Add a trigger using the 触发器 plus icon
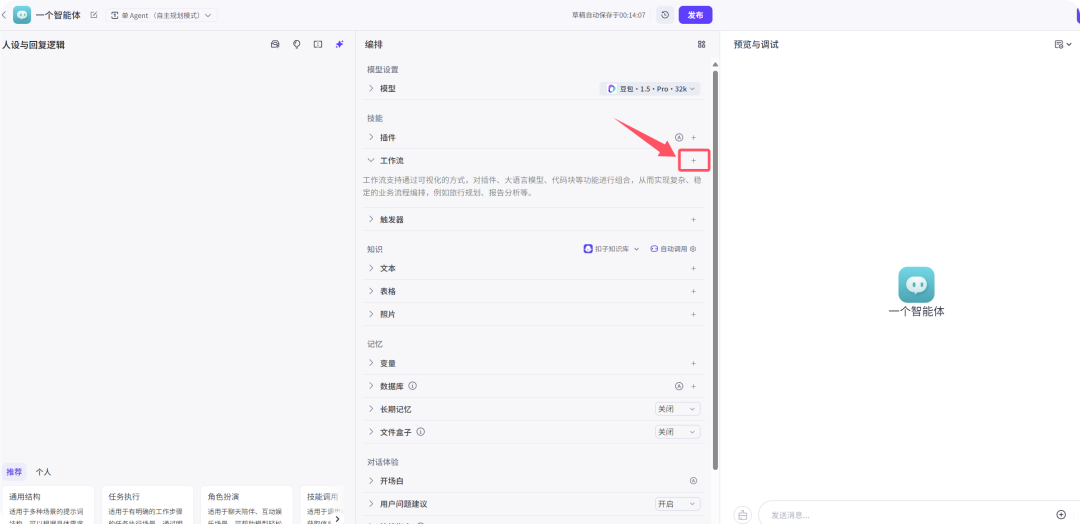The image size is (1080, 524). point(693,219)
